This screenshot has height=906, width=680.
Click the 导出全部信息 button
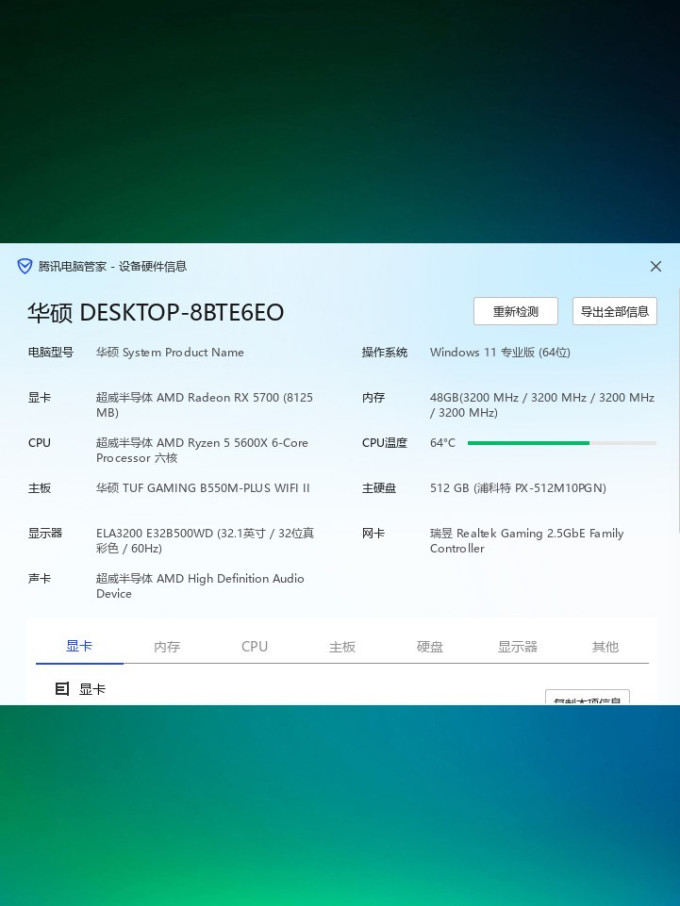[x=615, y=311]
